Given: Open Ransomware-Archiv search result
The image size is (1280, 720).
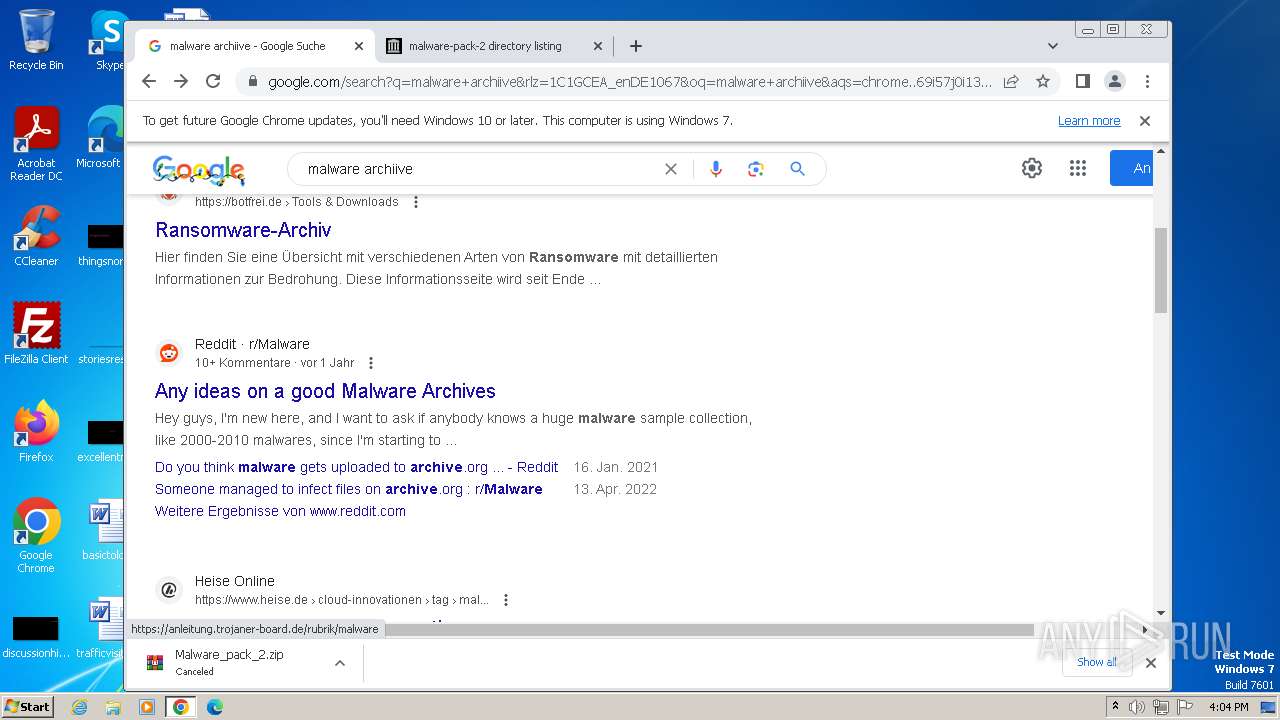Looking at the screenshot, I should 243,230.
